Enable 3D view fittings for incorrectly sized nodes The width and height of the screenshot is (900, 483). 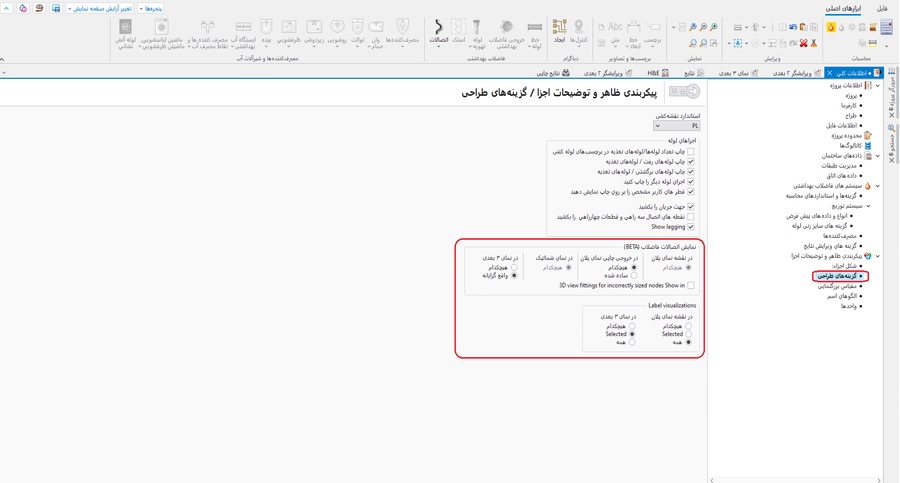(690, 286)
